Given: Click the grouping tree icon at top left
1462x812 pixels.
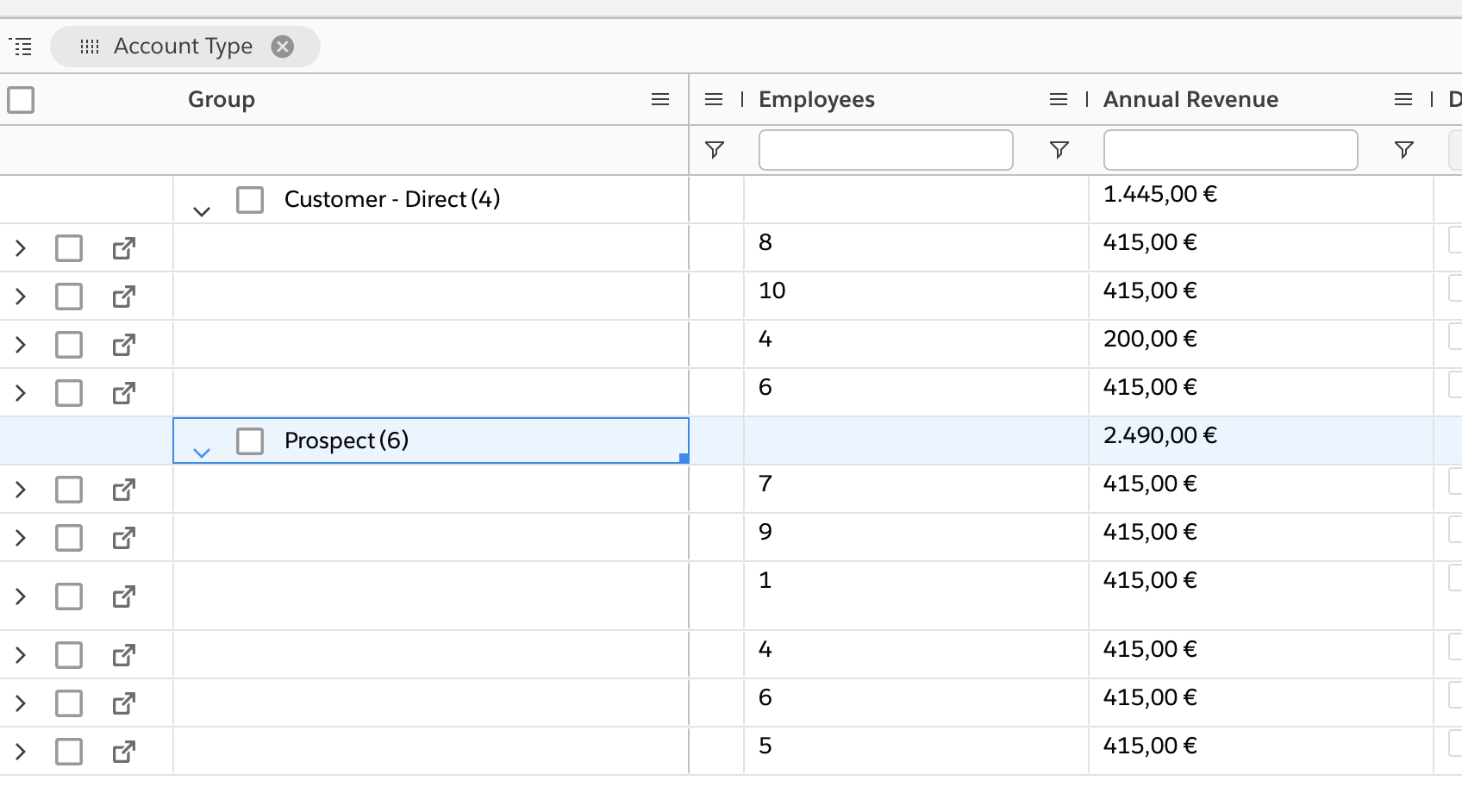Looking at the screenshot, I should pyautogui.click(x=21, y=47).
